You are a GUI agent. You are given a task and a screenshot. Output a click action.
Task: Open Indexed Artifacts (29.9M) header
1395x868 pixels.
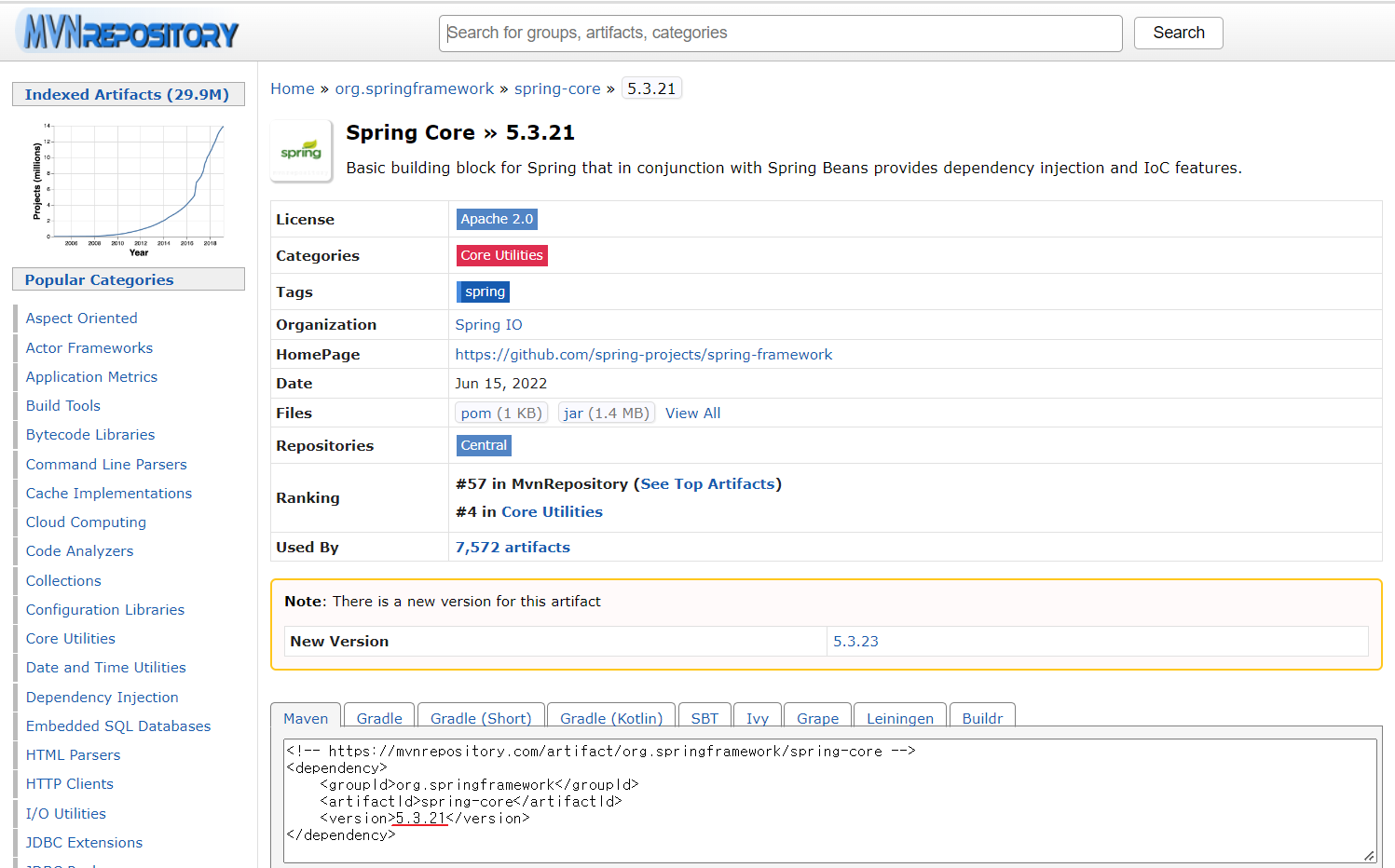[x=128, y=94]
